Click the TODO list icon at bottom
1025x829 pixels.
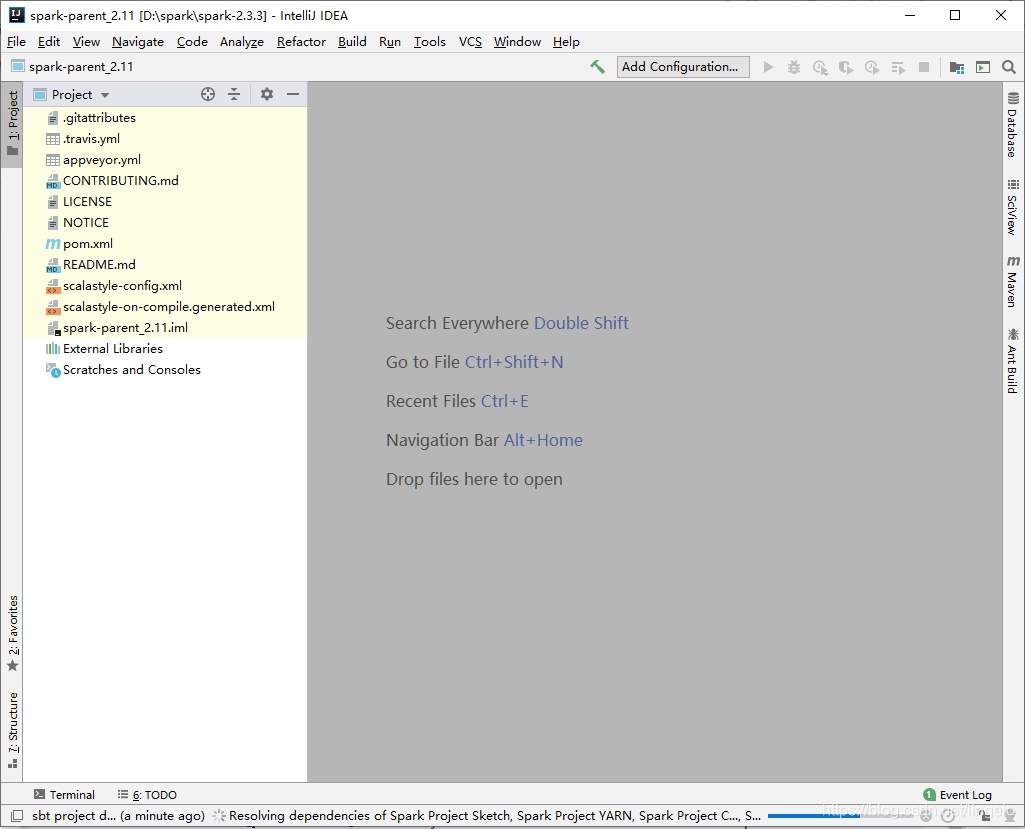122,794
